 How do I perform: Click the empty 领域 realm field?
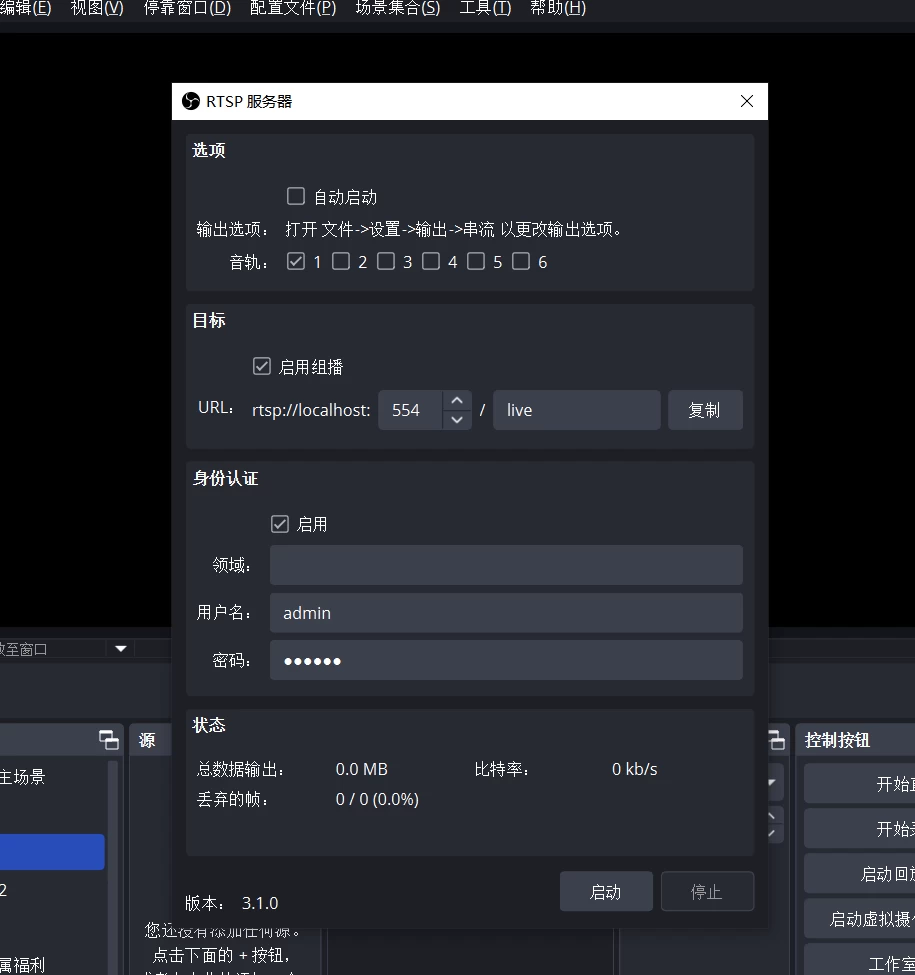tap(506, 565)
